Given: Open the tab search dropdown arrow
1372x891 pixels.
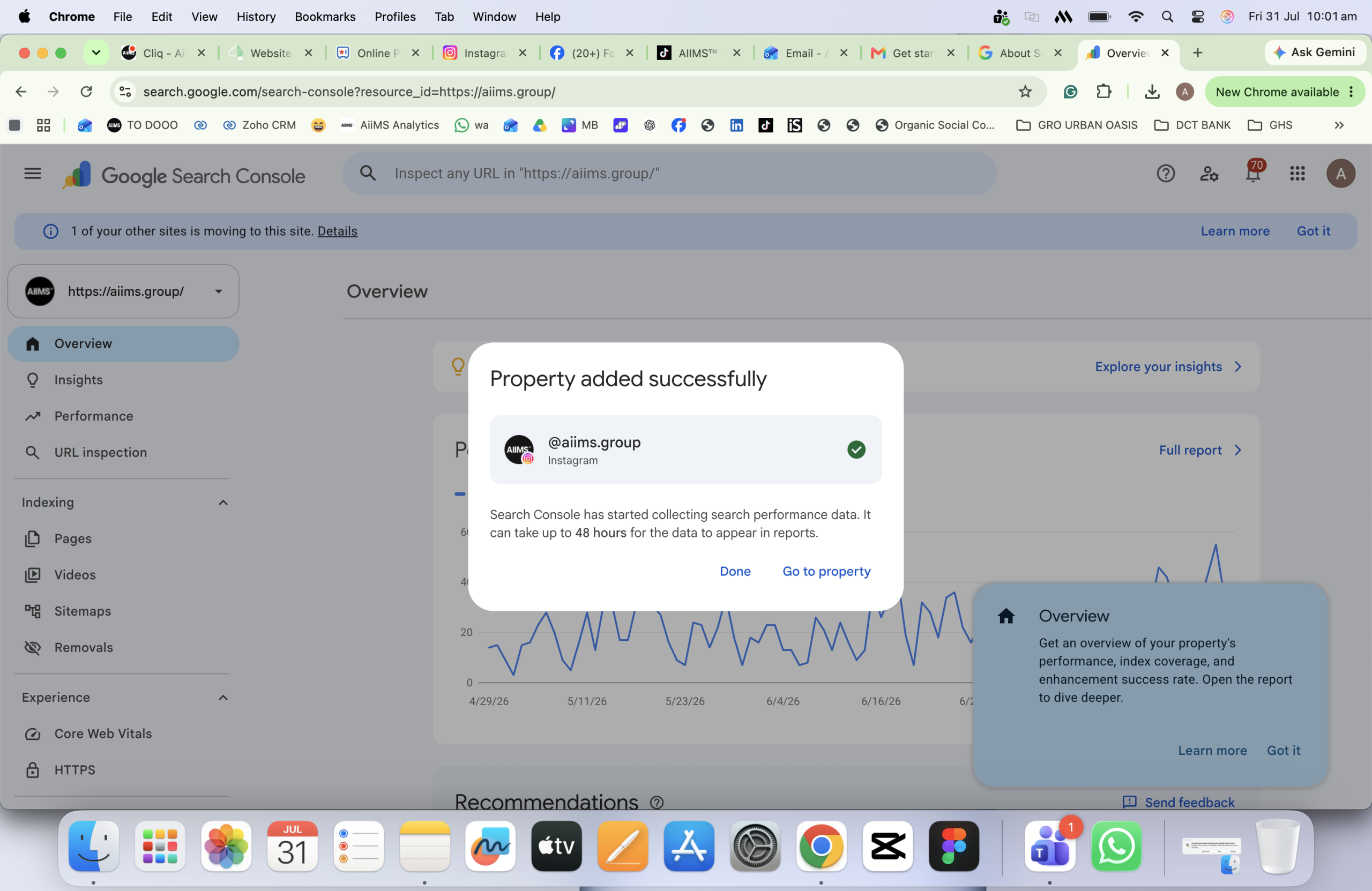Looking at the screenshot, I should (x=96, y=53).
